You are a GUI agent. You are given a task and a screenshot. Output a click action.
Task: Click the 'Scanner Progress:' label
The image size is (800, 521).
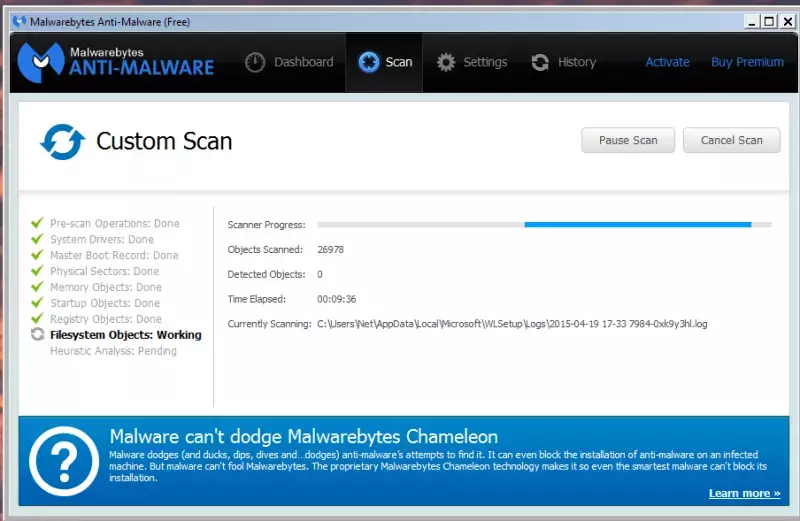[266, 225]
